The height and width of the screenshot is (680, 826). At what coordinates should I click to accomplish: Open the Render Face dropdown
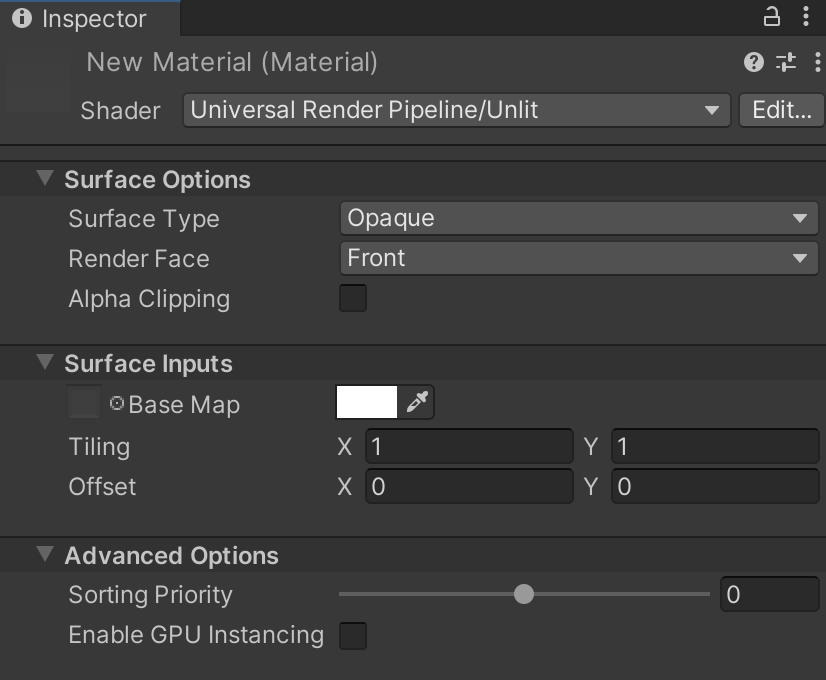point(578,258)
